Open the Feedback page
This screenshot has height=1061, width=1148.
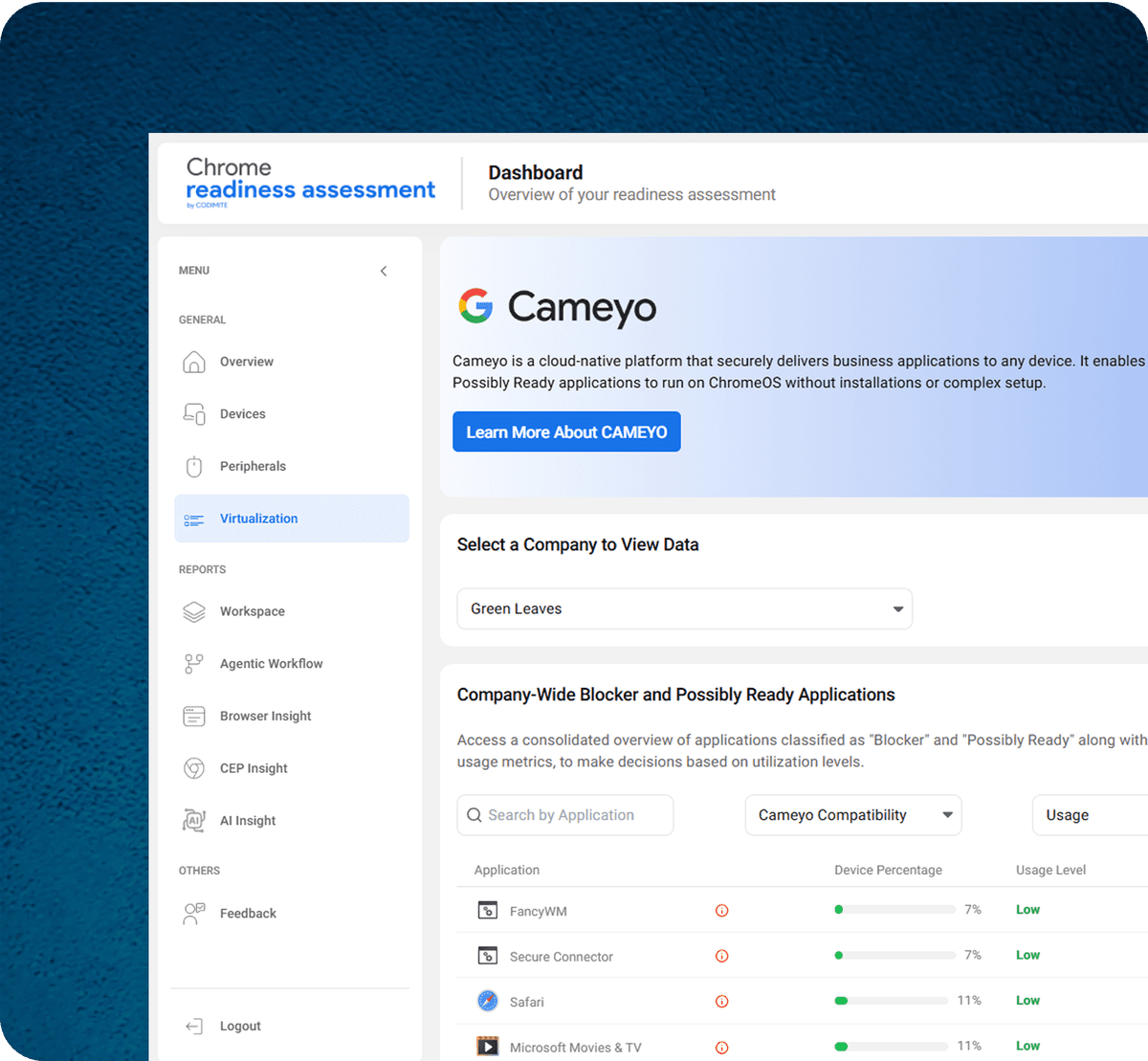[x=292, y=914]
